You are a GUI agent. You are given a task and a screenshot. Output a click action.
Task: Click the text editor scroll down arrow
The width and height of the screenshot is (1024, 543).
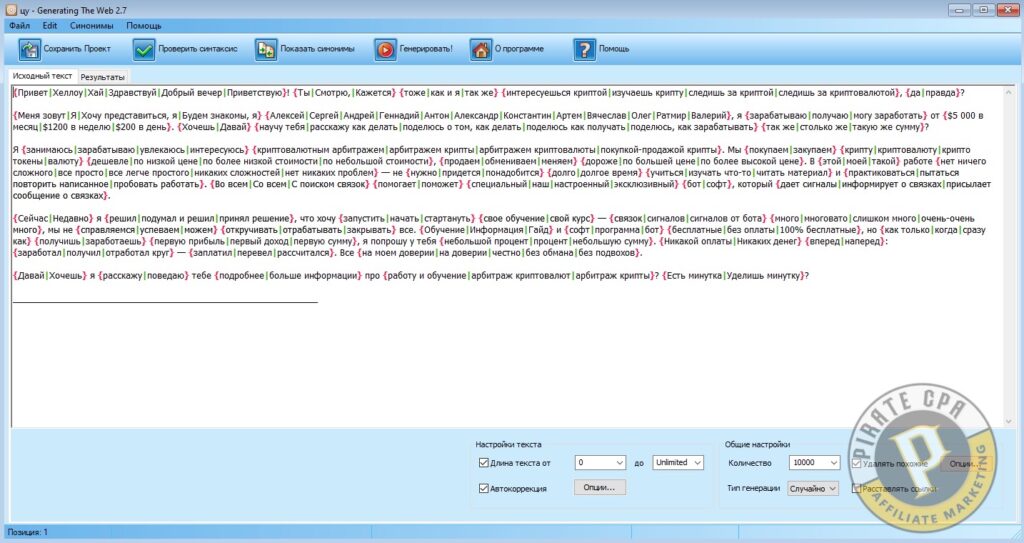coord(1009,422)
